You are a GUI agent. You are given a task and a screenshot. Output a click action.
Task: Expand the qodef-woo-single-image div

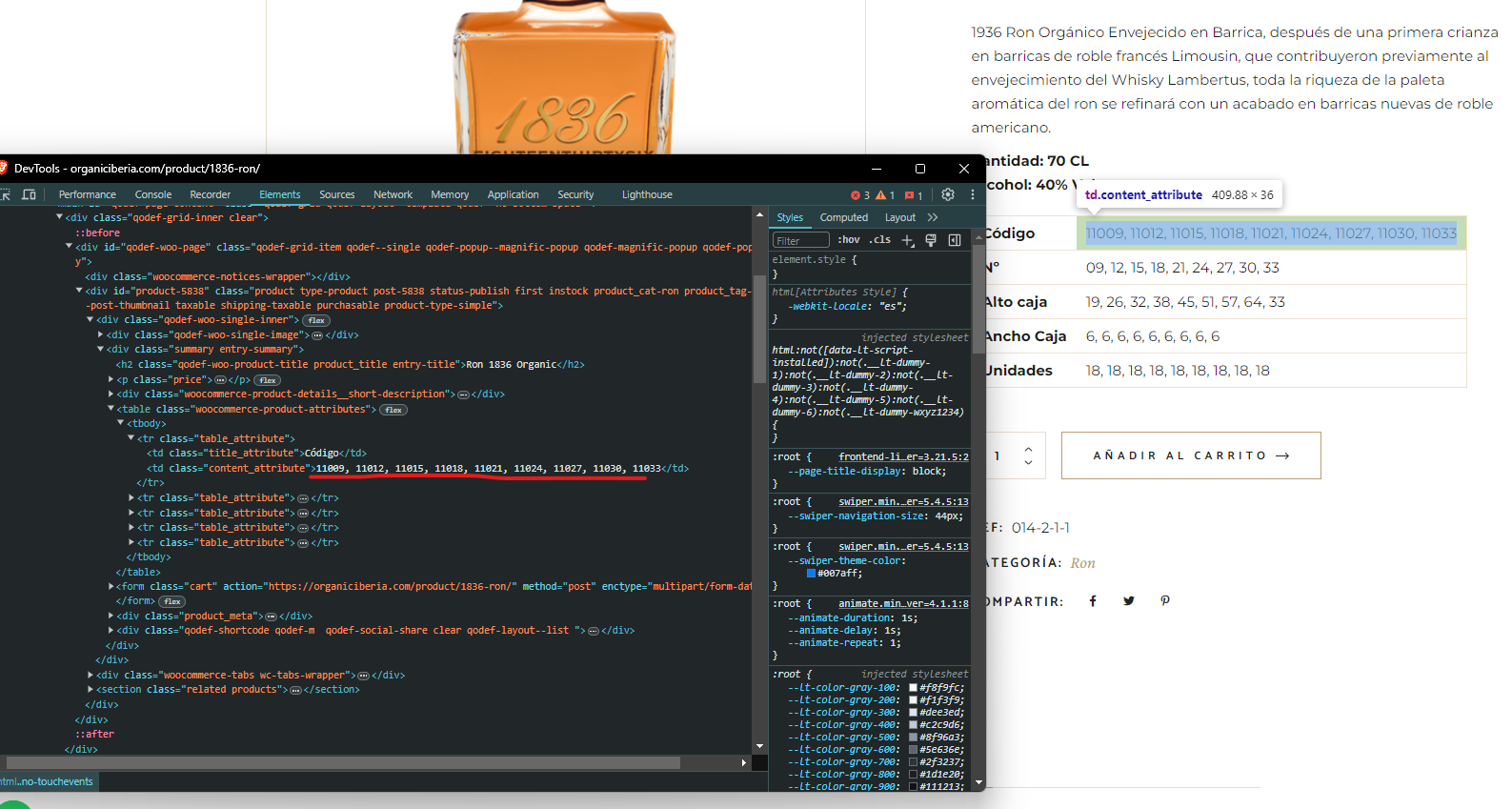coord(100,335)
